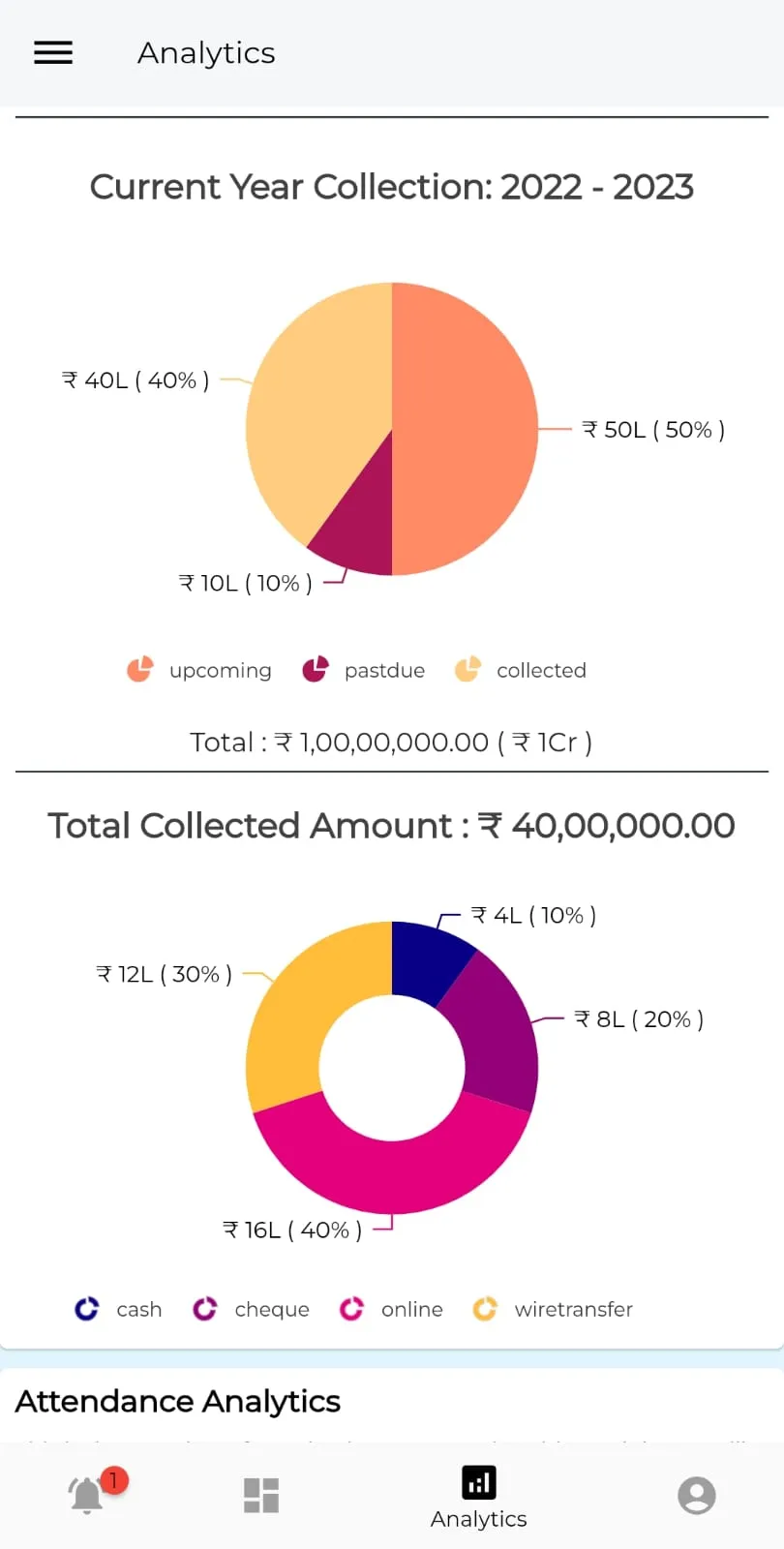Toggle the pastdue legend item

364,670
